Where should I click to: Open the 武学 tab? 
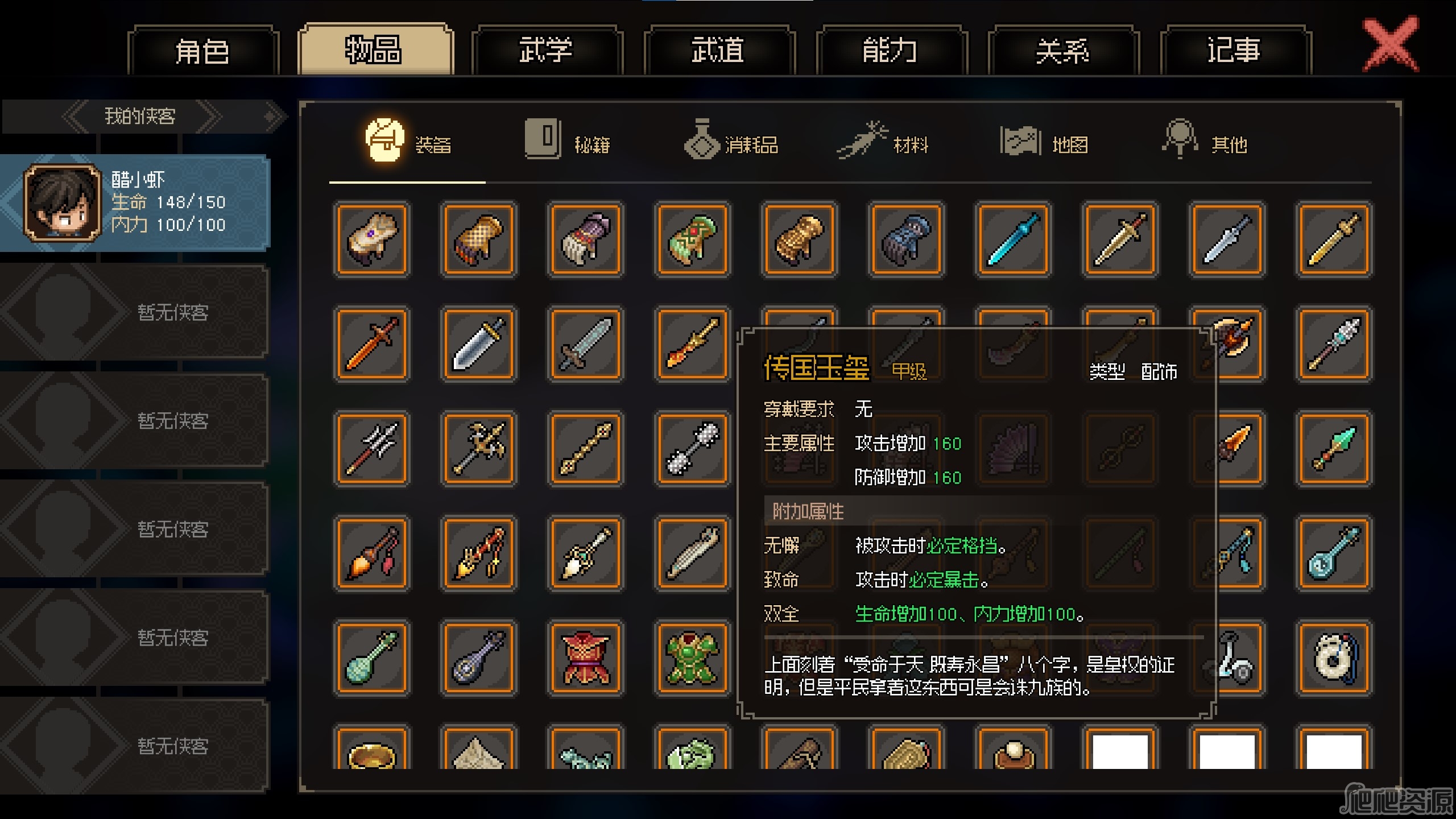tap(546, 50)
